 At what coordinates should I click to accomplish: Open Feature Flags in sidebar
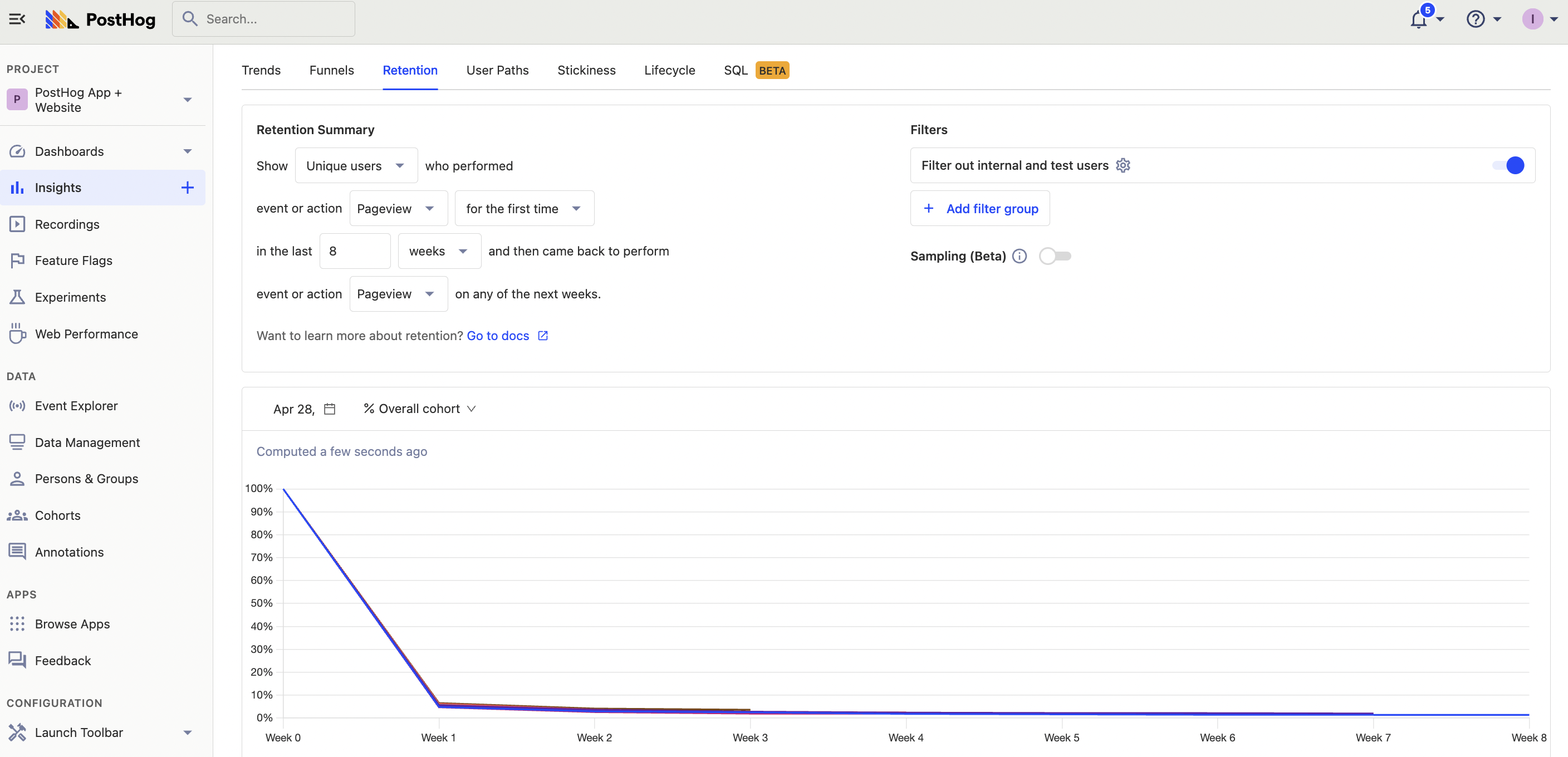[x=73, y=260]
